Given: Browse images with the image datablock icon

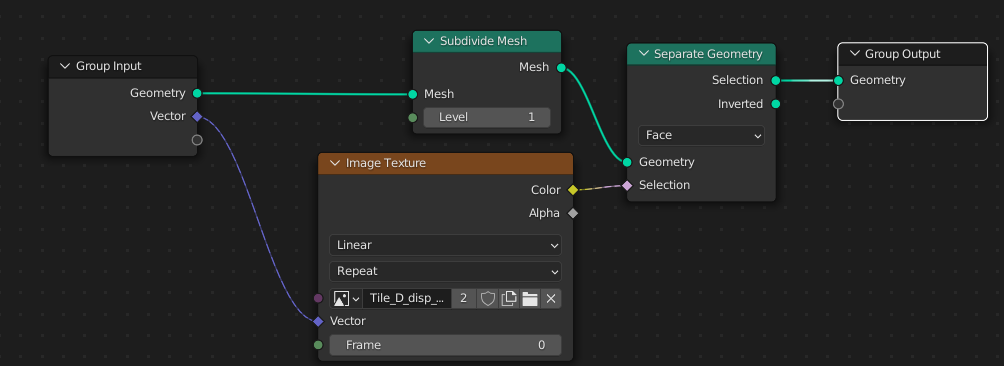Looking at the screenshot, I should tap(346, 298).
